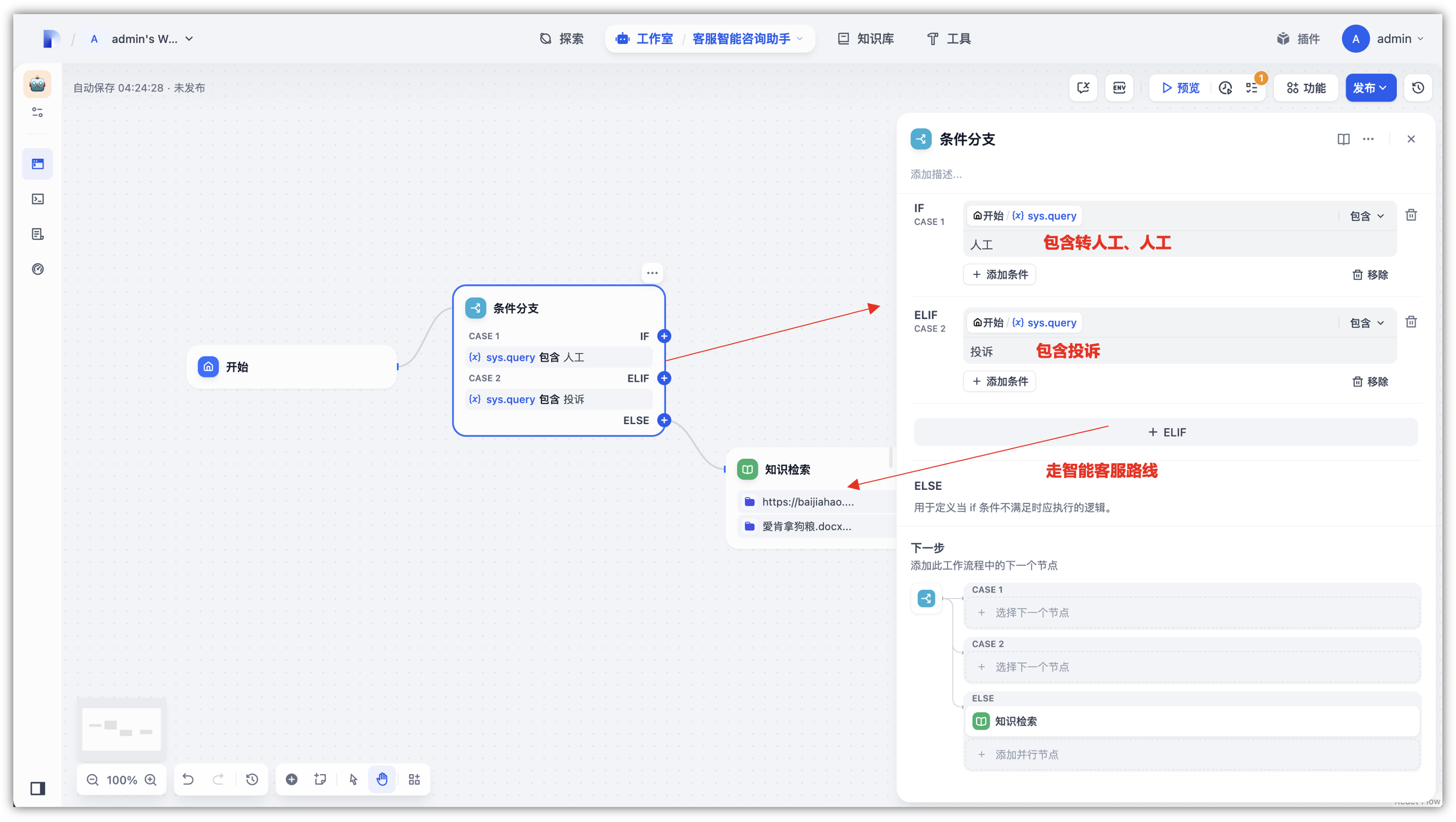
Task: Run the 预览 preview
Action: [1180, 88]
